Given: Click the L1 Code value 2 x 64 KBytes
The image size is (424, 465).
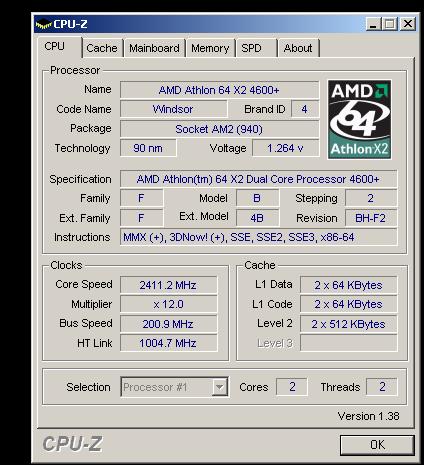Looking at the screenshot, I should [x=348, y=304].
